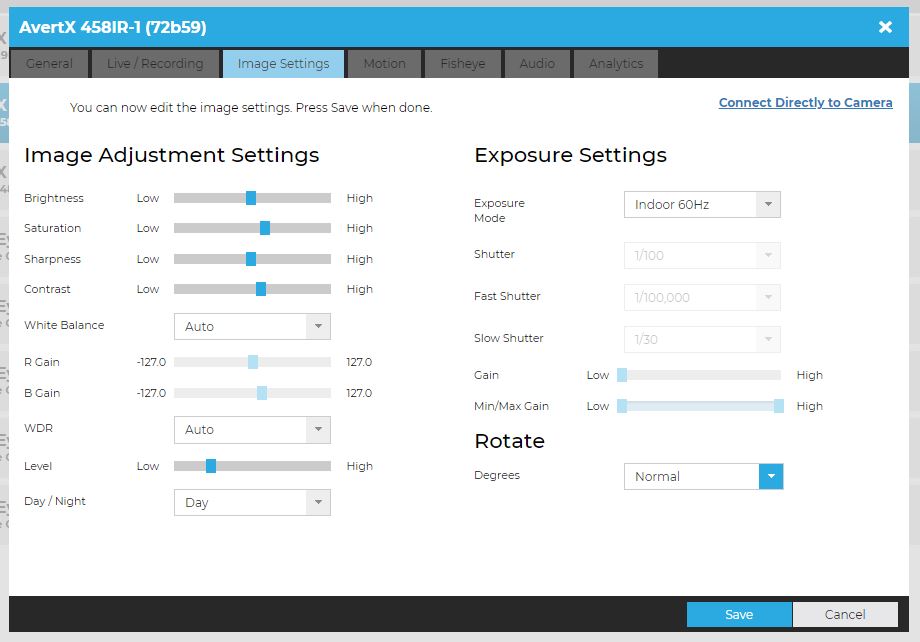920x642 pixels.
Task: Click the B Gain '127.0' maximum value
Action: pyautogui.click(x=359, y=393)
